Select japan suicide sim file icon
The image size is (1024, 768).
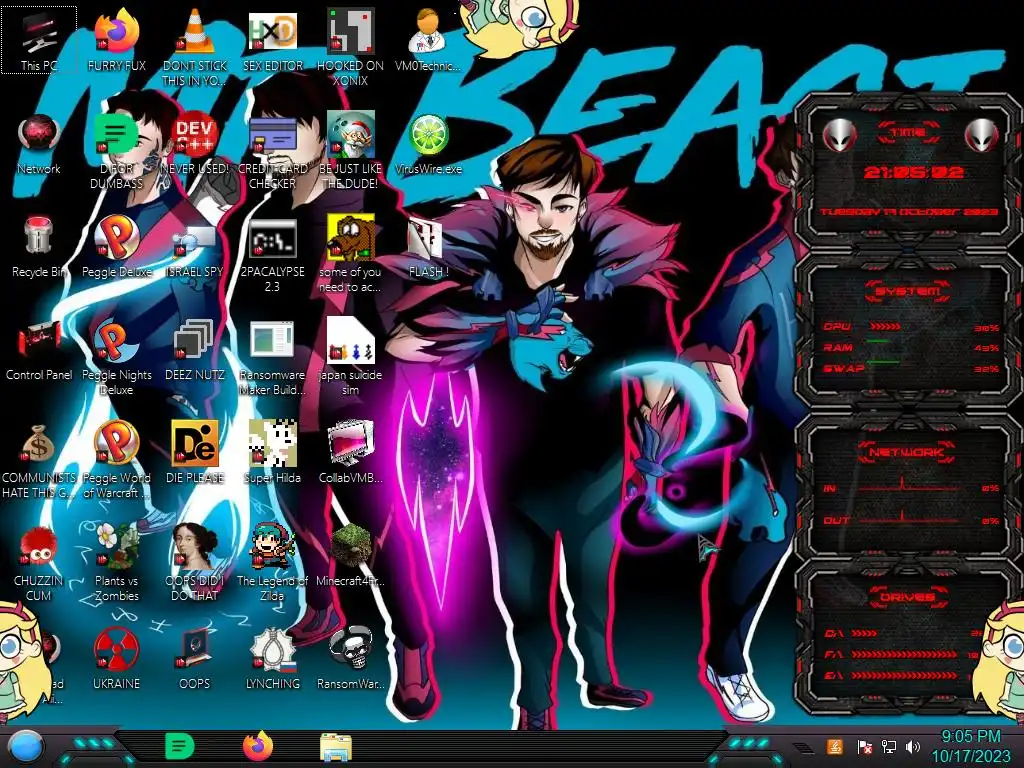point(350,358)
